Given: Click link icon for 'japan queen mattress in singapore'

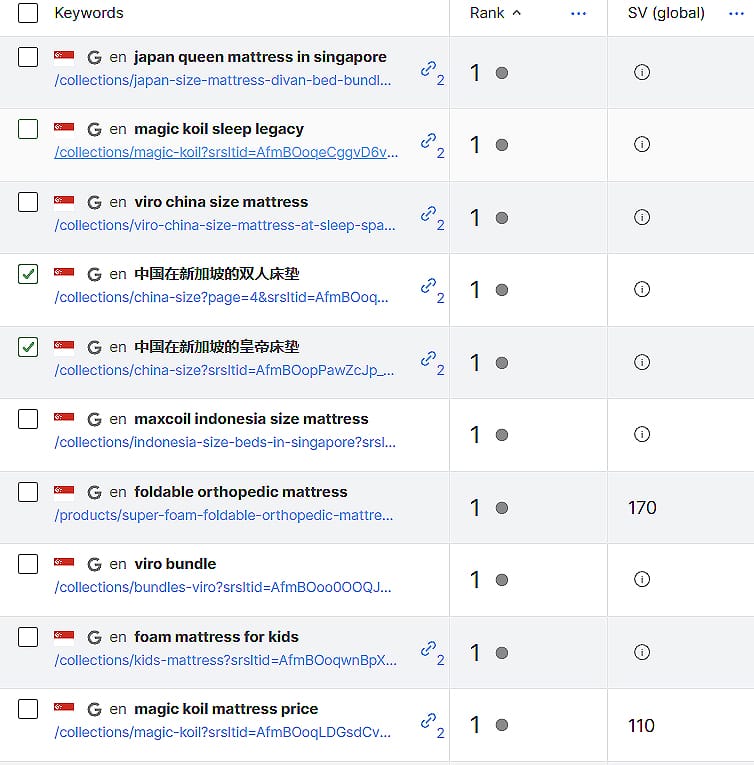Looking at the screenshot, I should click(x=428, y=69).
